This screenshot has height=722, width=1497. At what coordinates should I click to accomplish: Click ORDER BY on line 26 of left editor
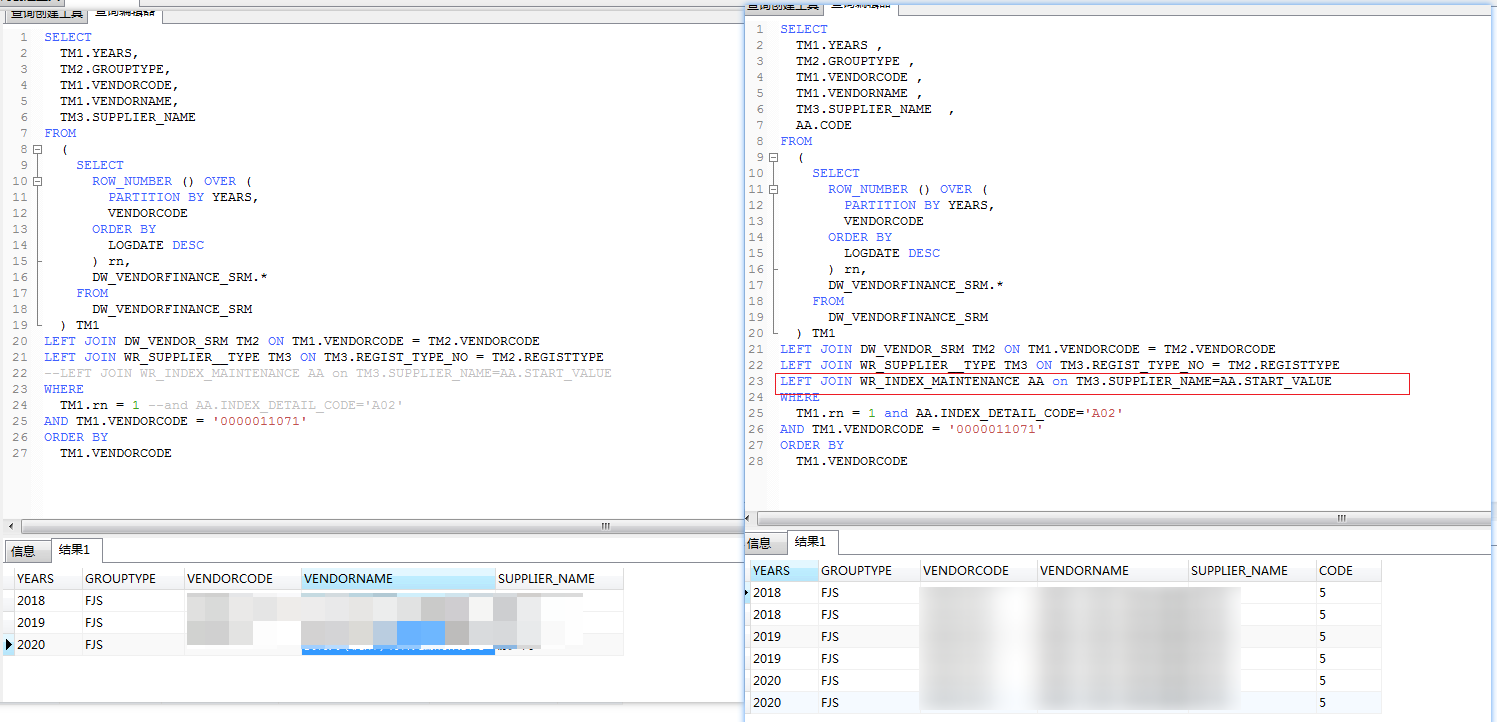[76, 437]
